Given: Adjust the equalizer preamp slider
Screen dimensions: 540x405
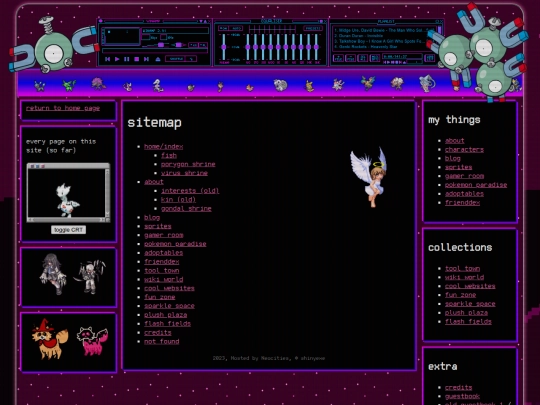Looking at the screenshot, I should click(x=224, y=47).
